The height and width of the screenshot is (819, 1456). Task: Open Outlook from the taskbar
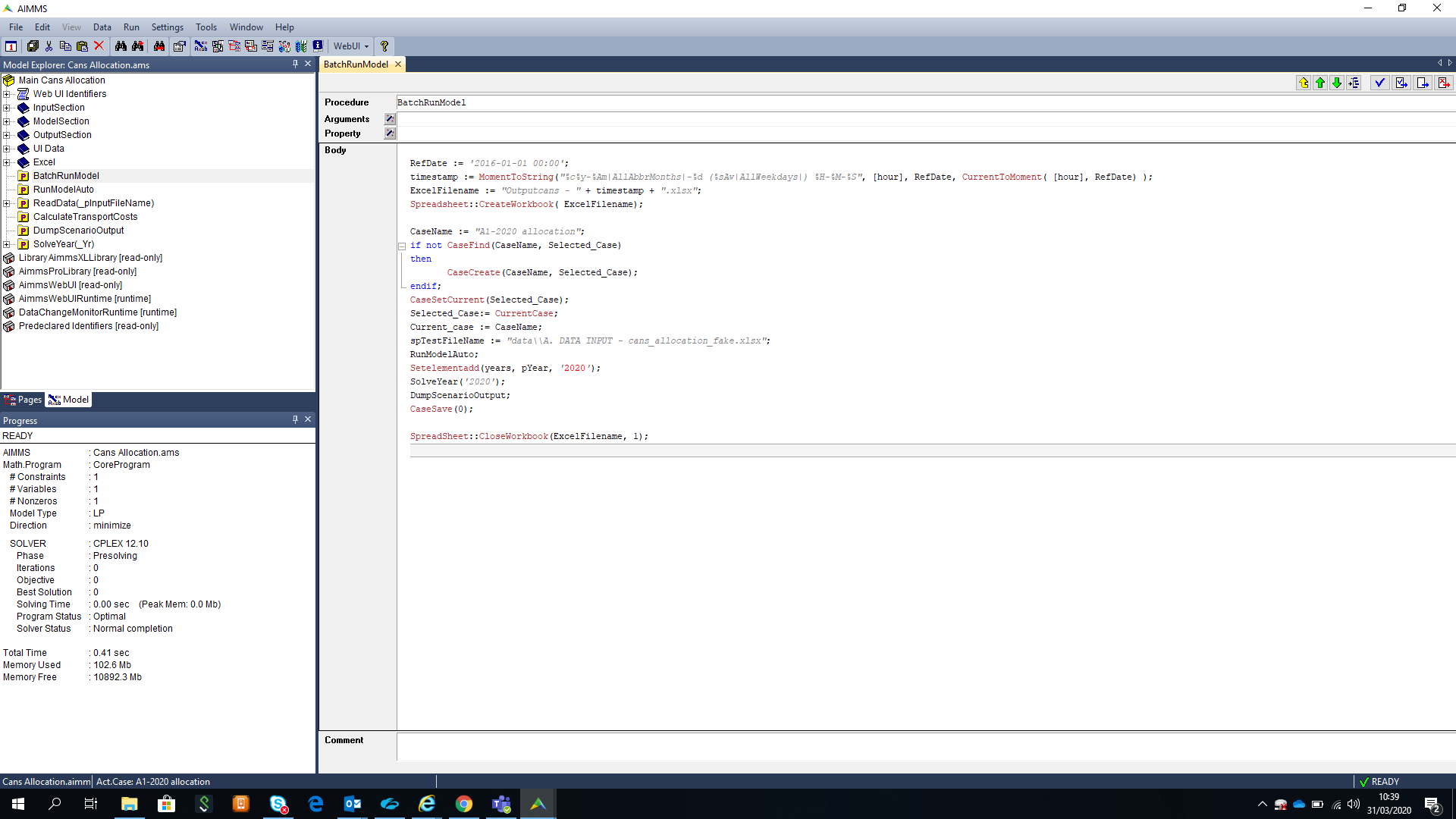point(353,804)
